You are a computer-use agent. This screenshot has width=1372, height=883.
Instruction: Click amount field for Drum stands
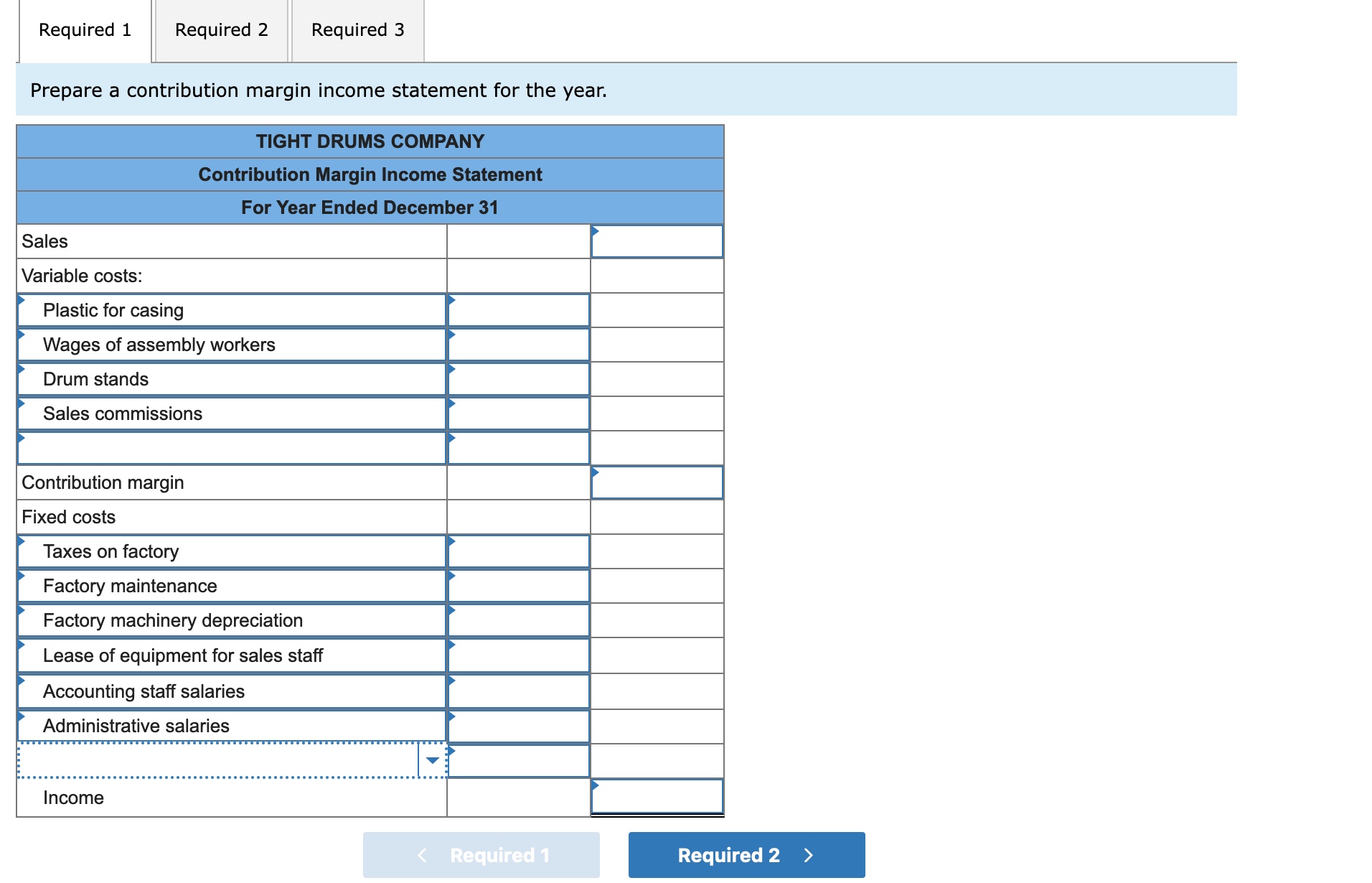pos(518,379)
